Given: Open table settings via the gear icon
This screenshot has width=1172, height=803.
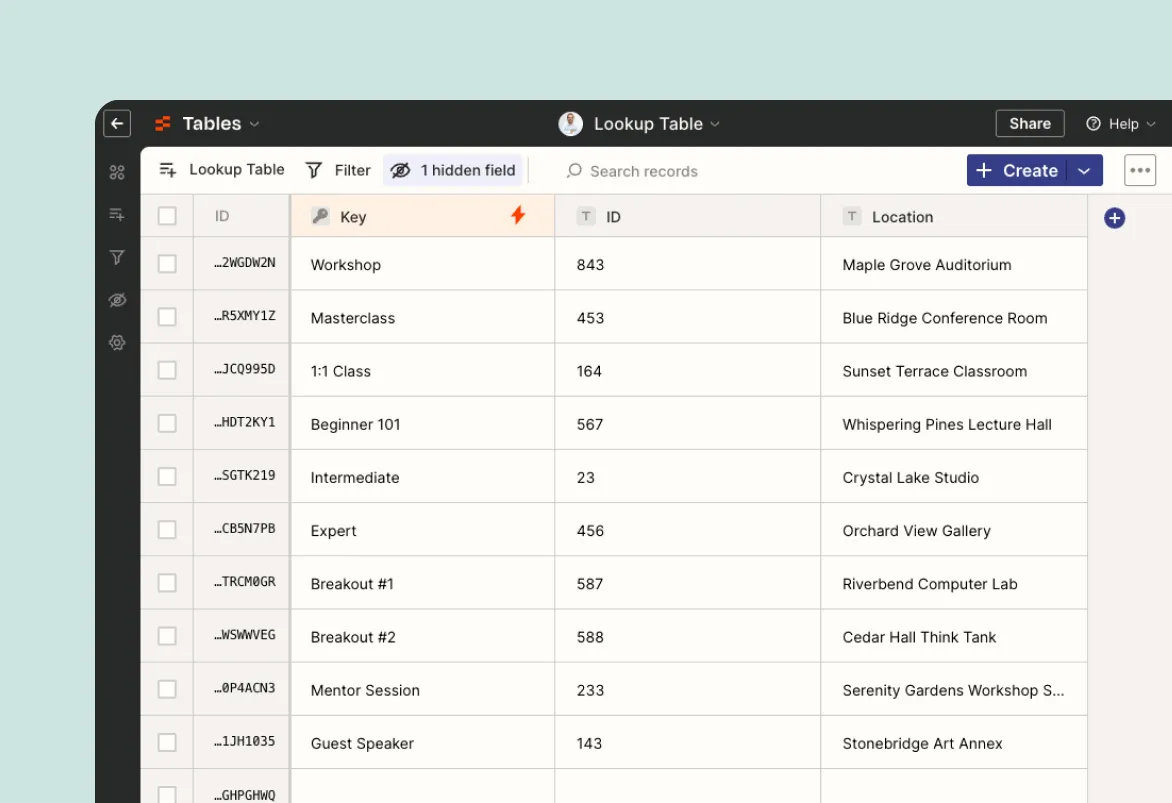Looking at the screenshot, I should 117,343.
